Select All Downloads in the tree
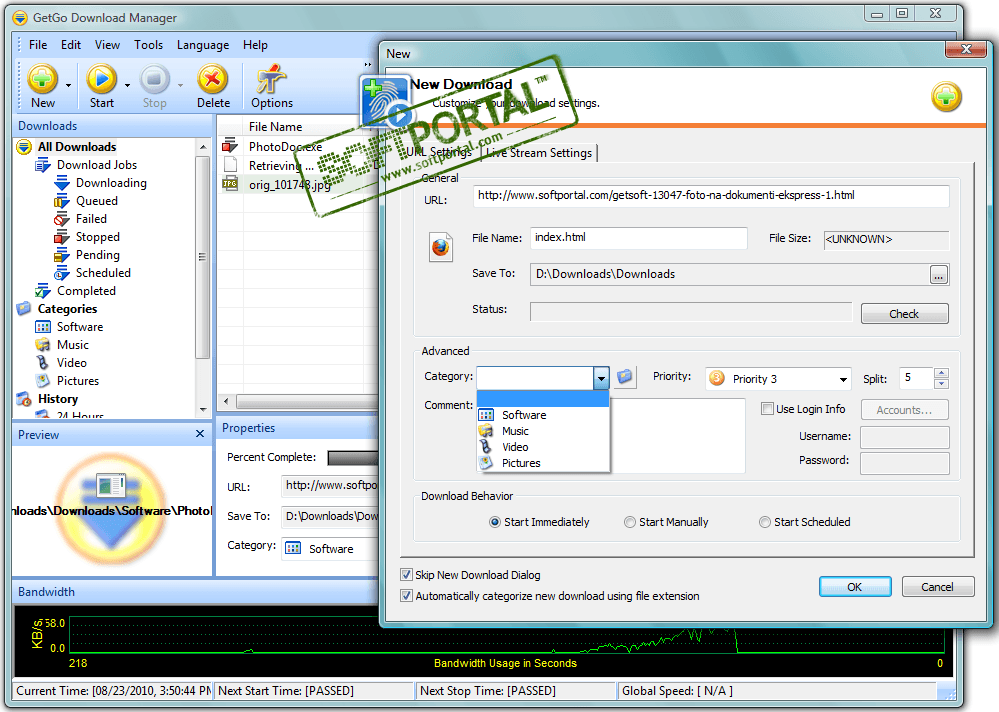Screen dimensions: 999x712 76,147
